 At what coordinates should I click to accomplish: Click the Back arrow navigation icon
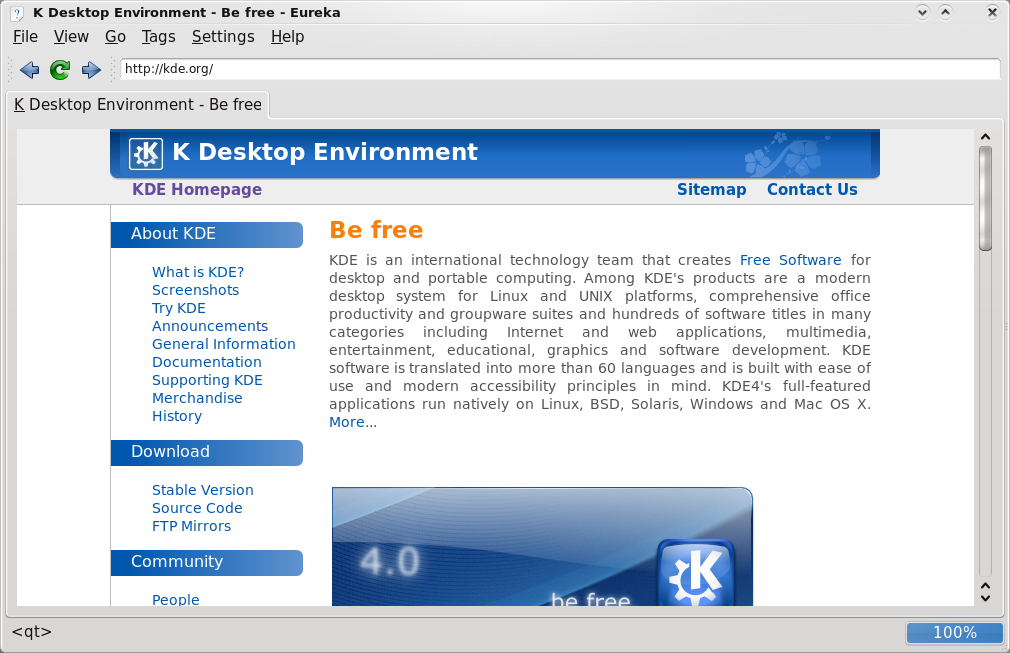click(29, 70)
